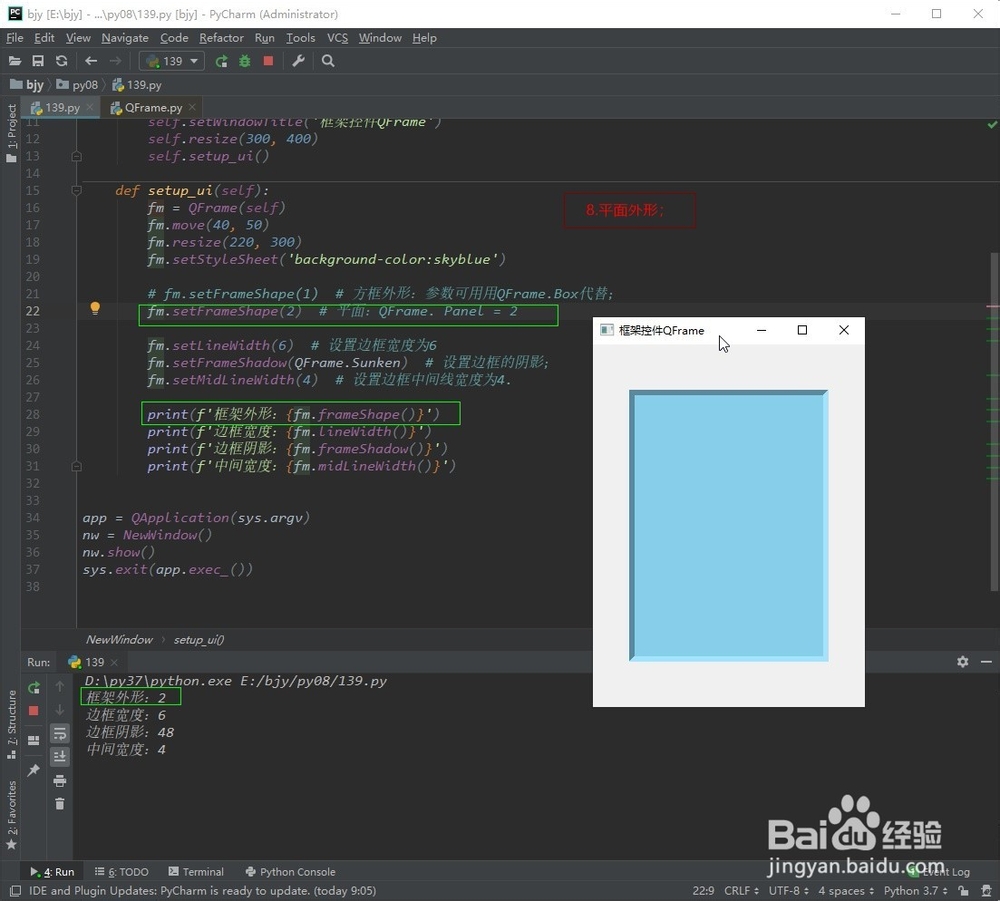Click the fold end marker at line 31

tap(77, 466)
